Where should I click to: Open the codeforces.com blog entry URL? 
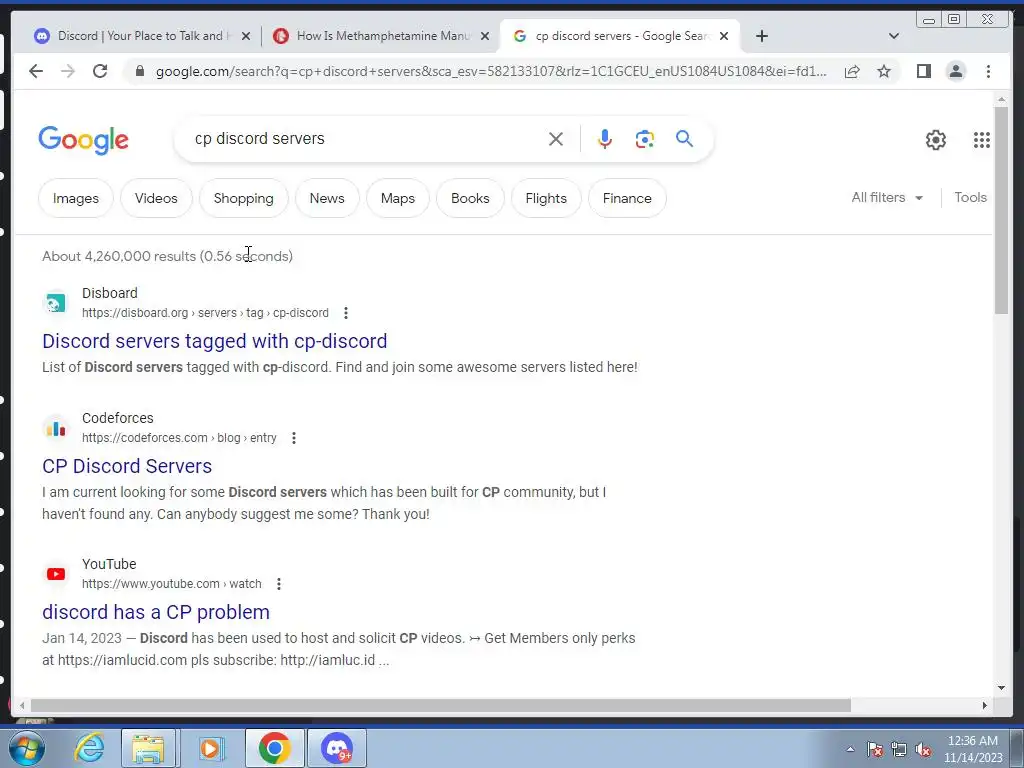[x=179, y=438]
